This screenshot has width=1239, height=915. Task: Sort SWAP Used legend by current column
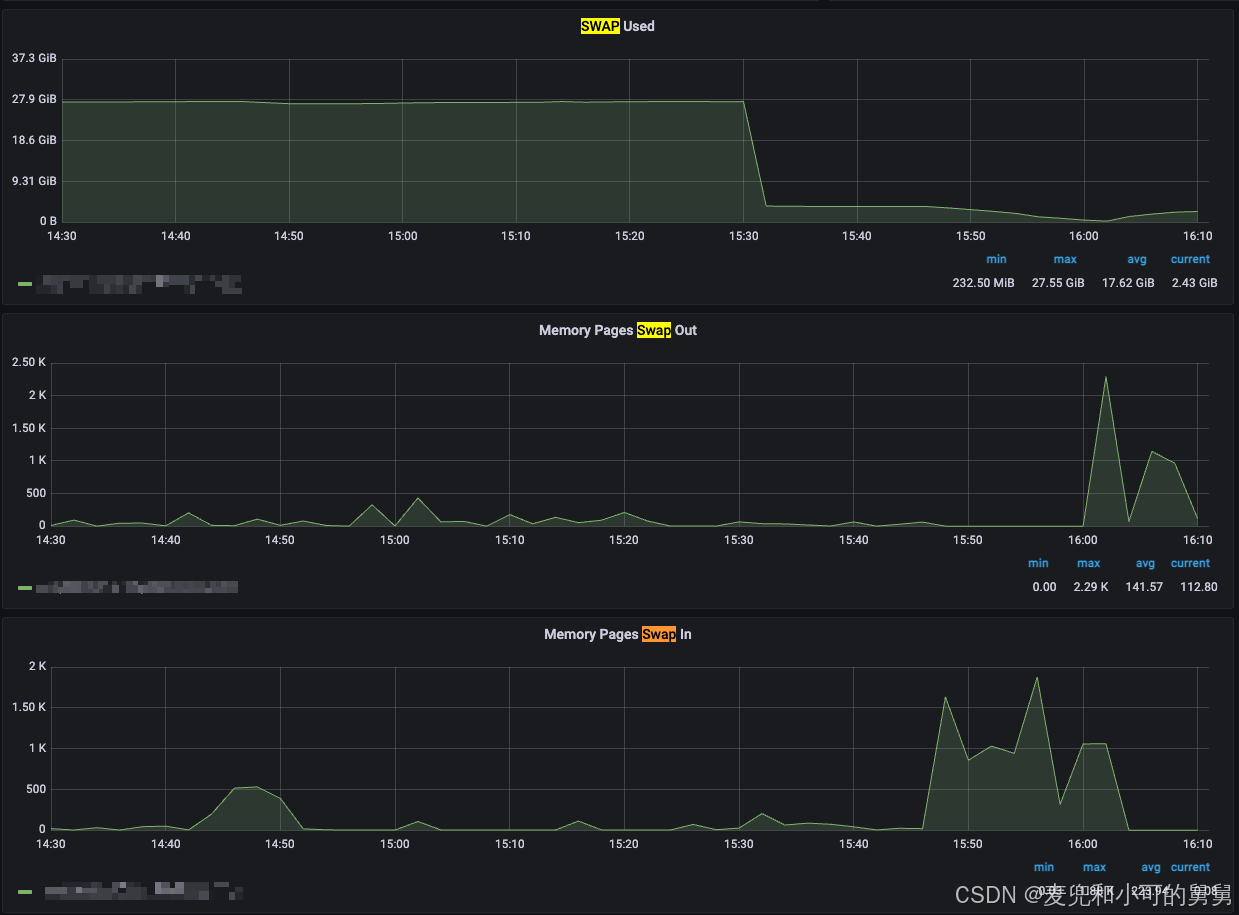click(x=1190, y=259)
